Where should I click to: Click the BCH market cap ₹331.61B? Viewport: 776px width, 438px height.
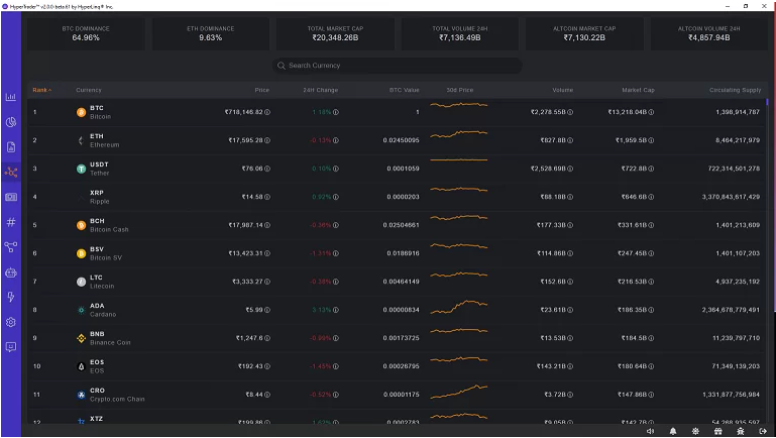[x=632, y=225]
